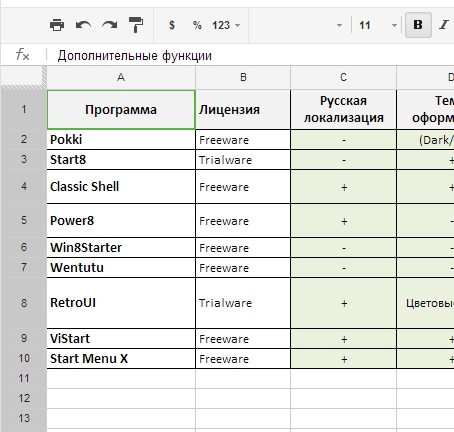Redo the last action

(110, 25)
